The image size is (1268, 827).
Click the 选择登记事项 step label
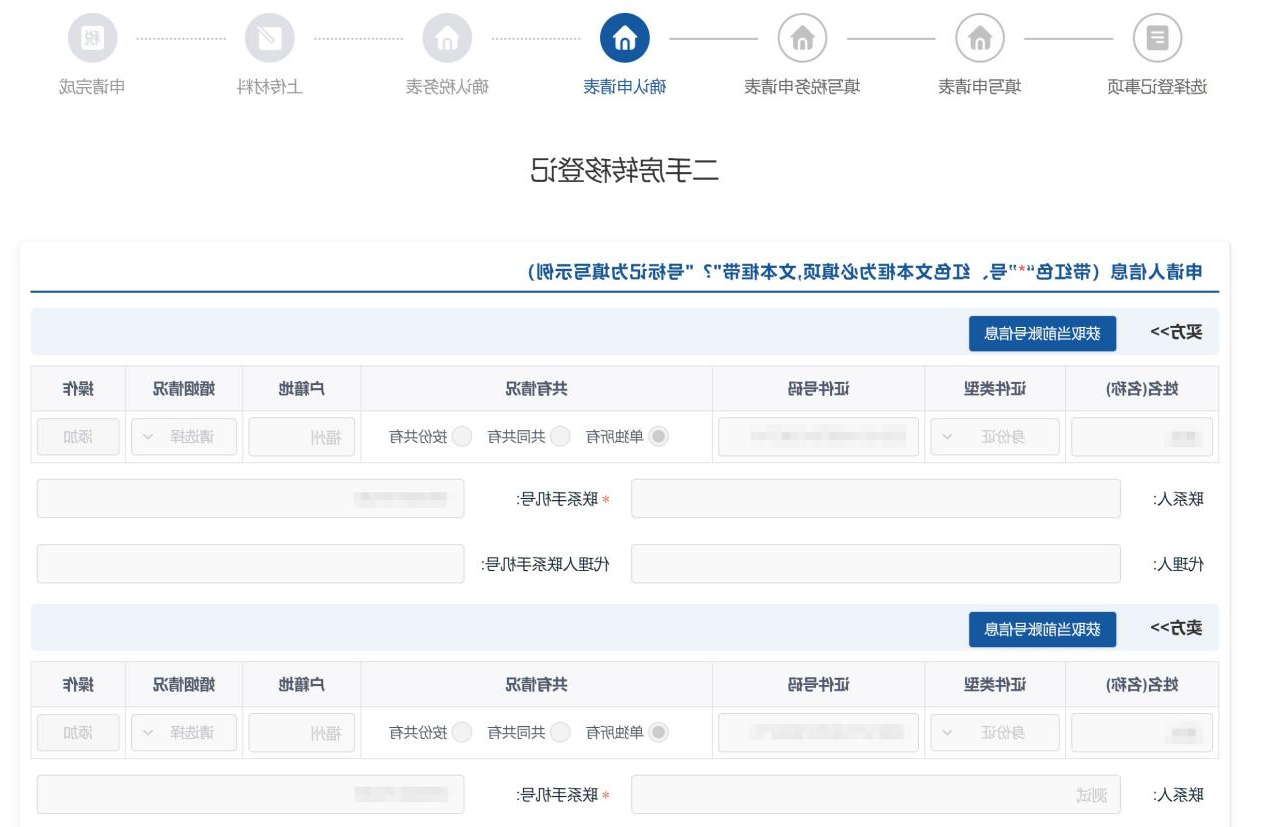tap(1157, 87)
